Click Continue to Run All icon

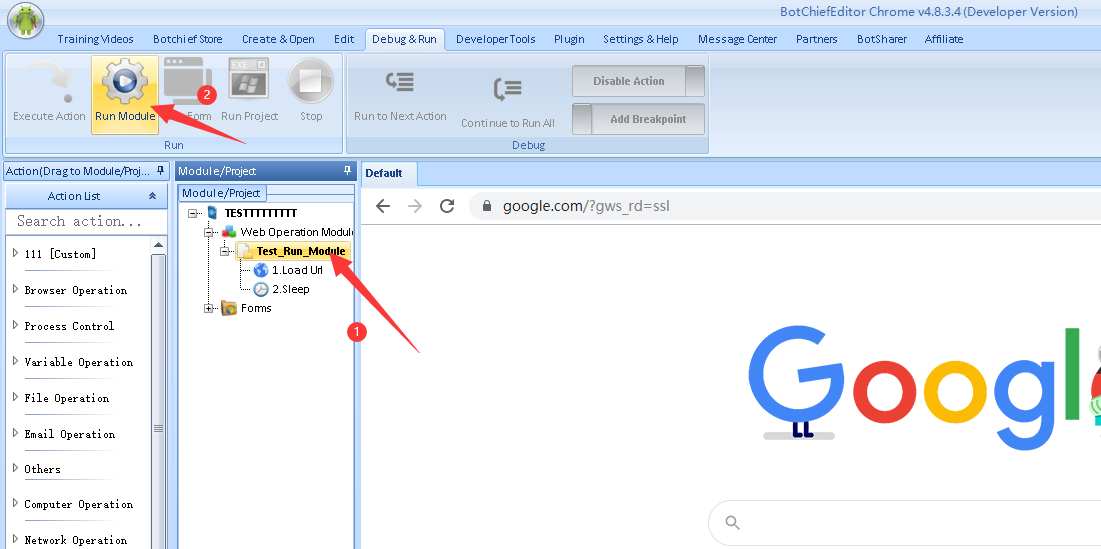coord(507,91)
